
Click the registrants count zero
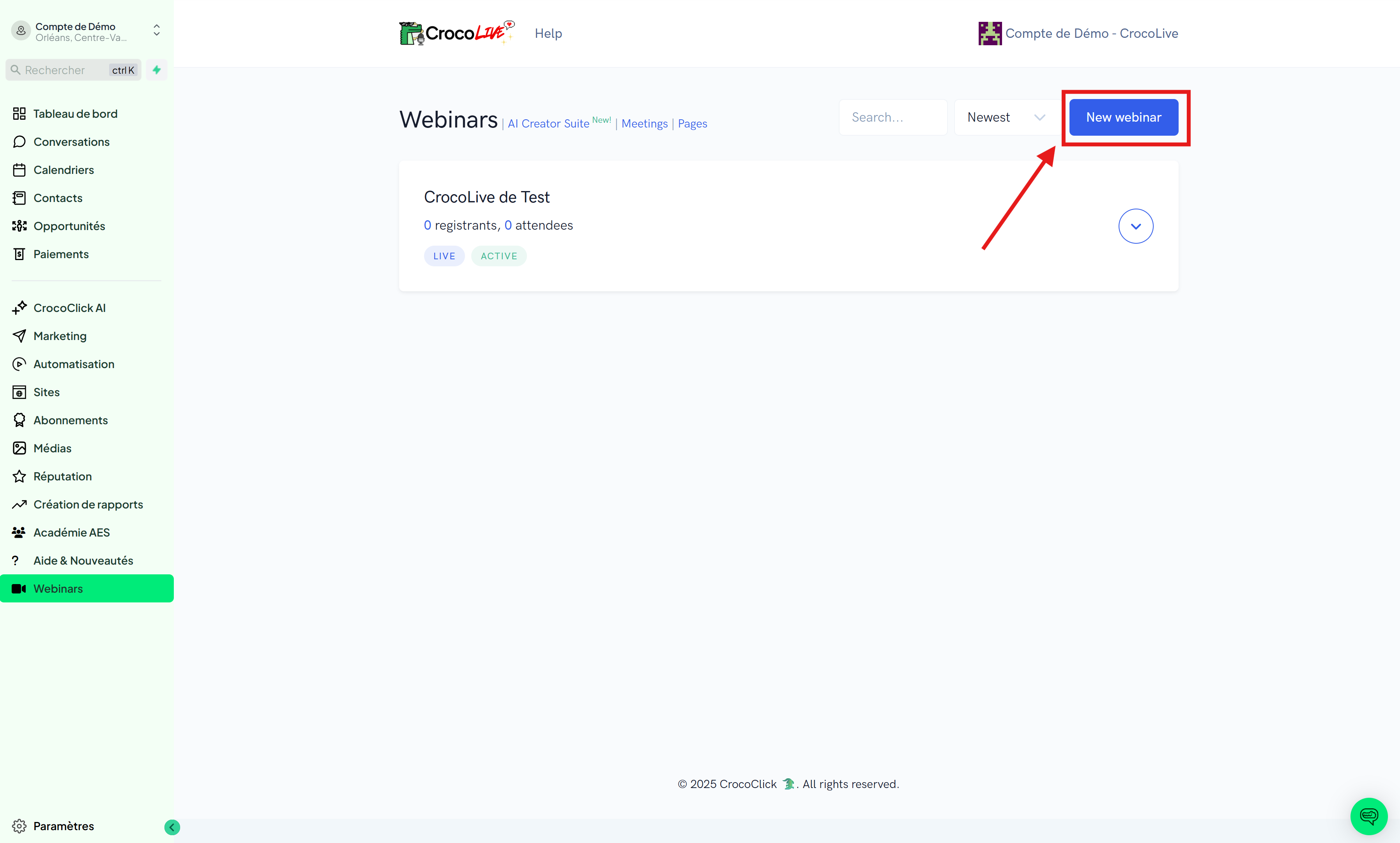point(428,225)
